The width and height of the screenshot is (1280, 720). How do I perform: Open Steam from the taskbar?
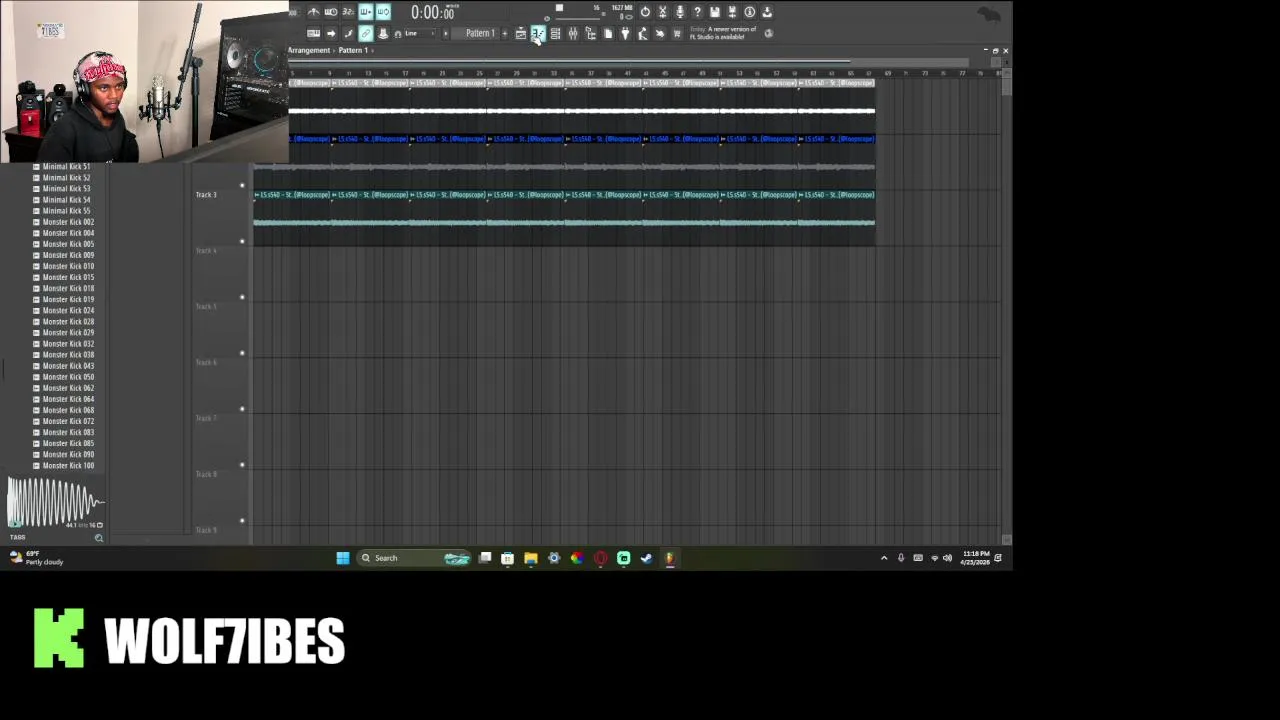point(646,558)
